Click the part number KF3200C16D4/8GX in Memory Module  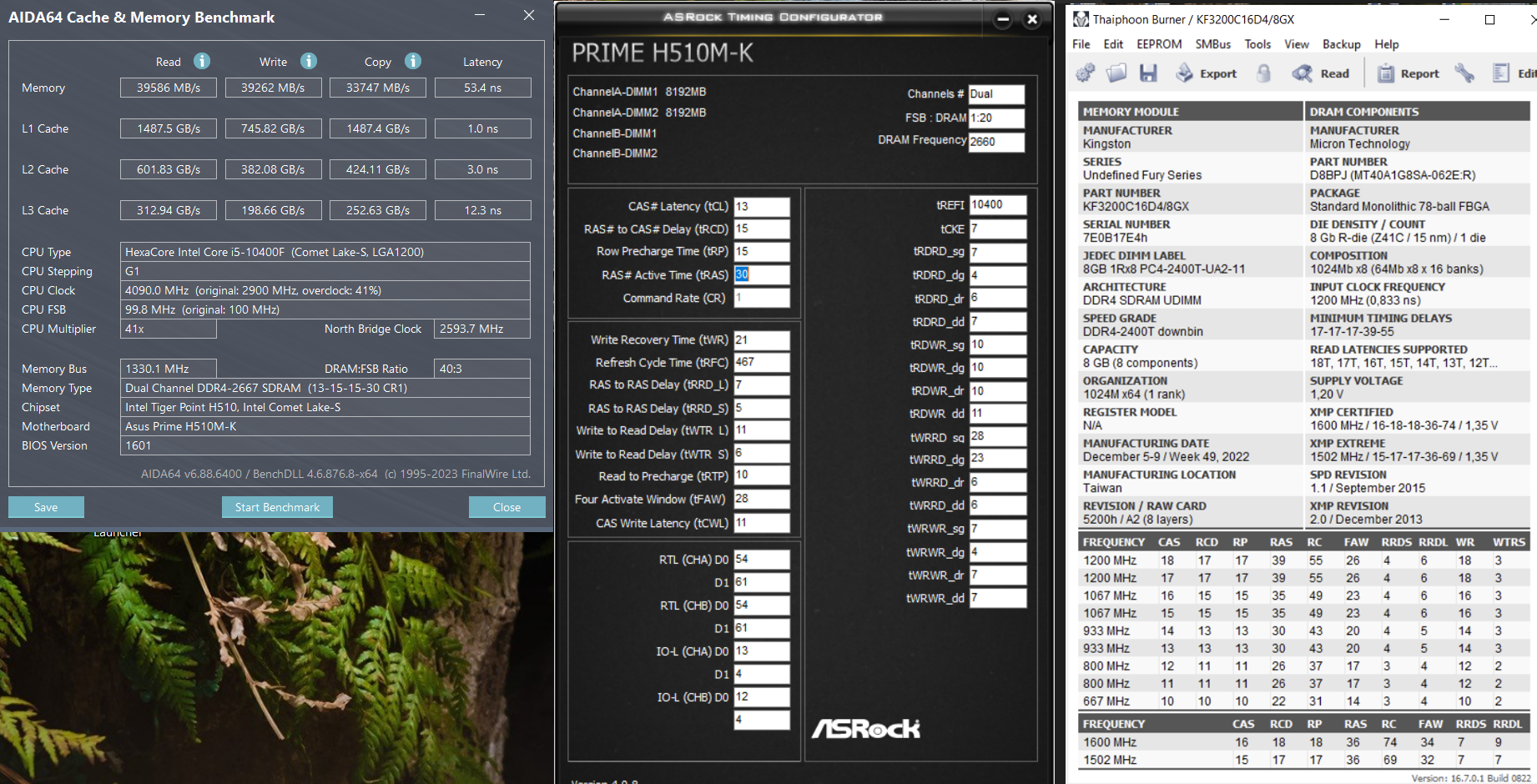coord(1136,206)
